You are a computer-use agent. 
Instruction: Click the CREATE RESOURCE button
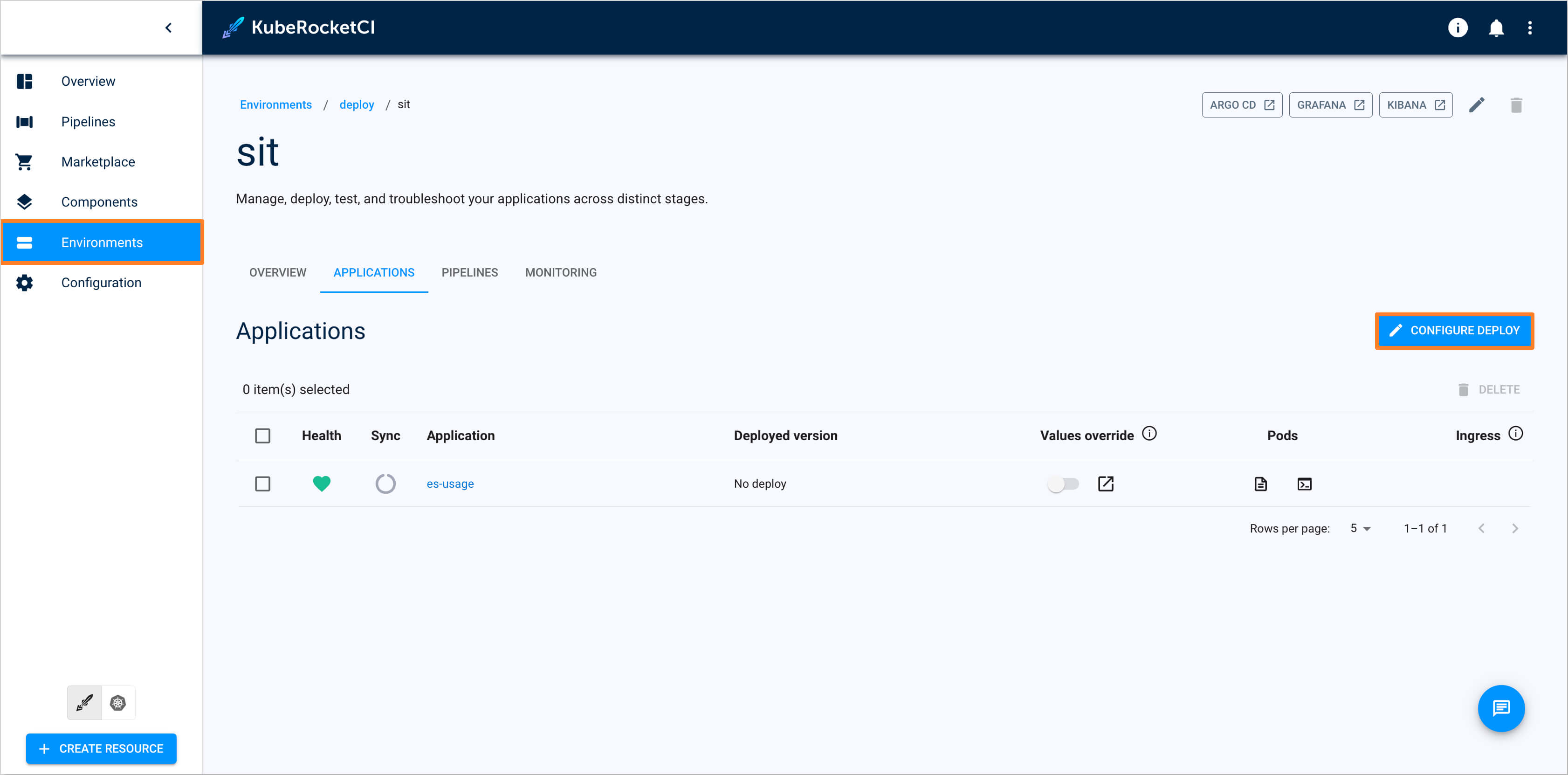point(101,748)
